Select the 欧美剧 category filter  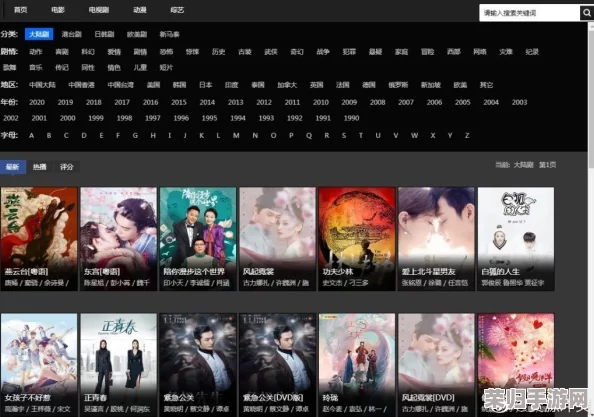[x=137, y=34]
